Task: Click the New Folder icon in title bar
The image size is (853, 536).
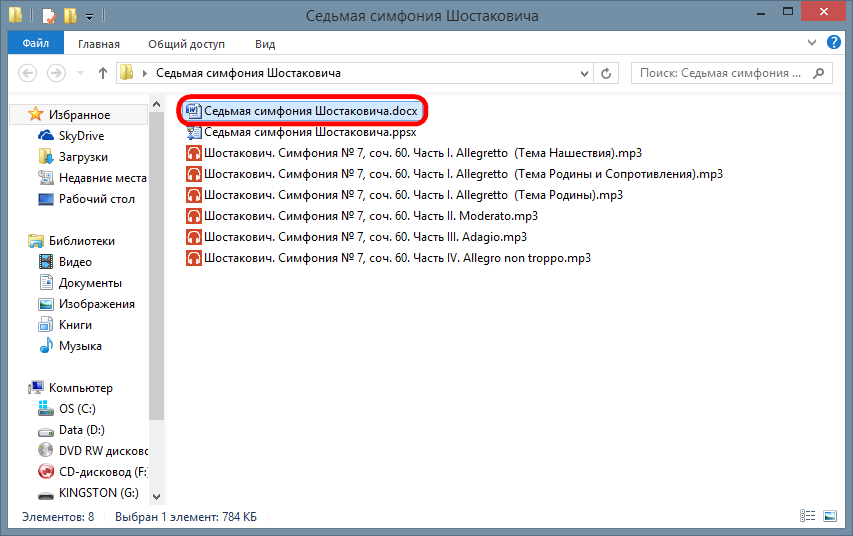Action: (x=69, y=16)
